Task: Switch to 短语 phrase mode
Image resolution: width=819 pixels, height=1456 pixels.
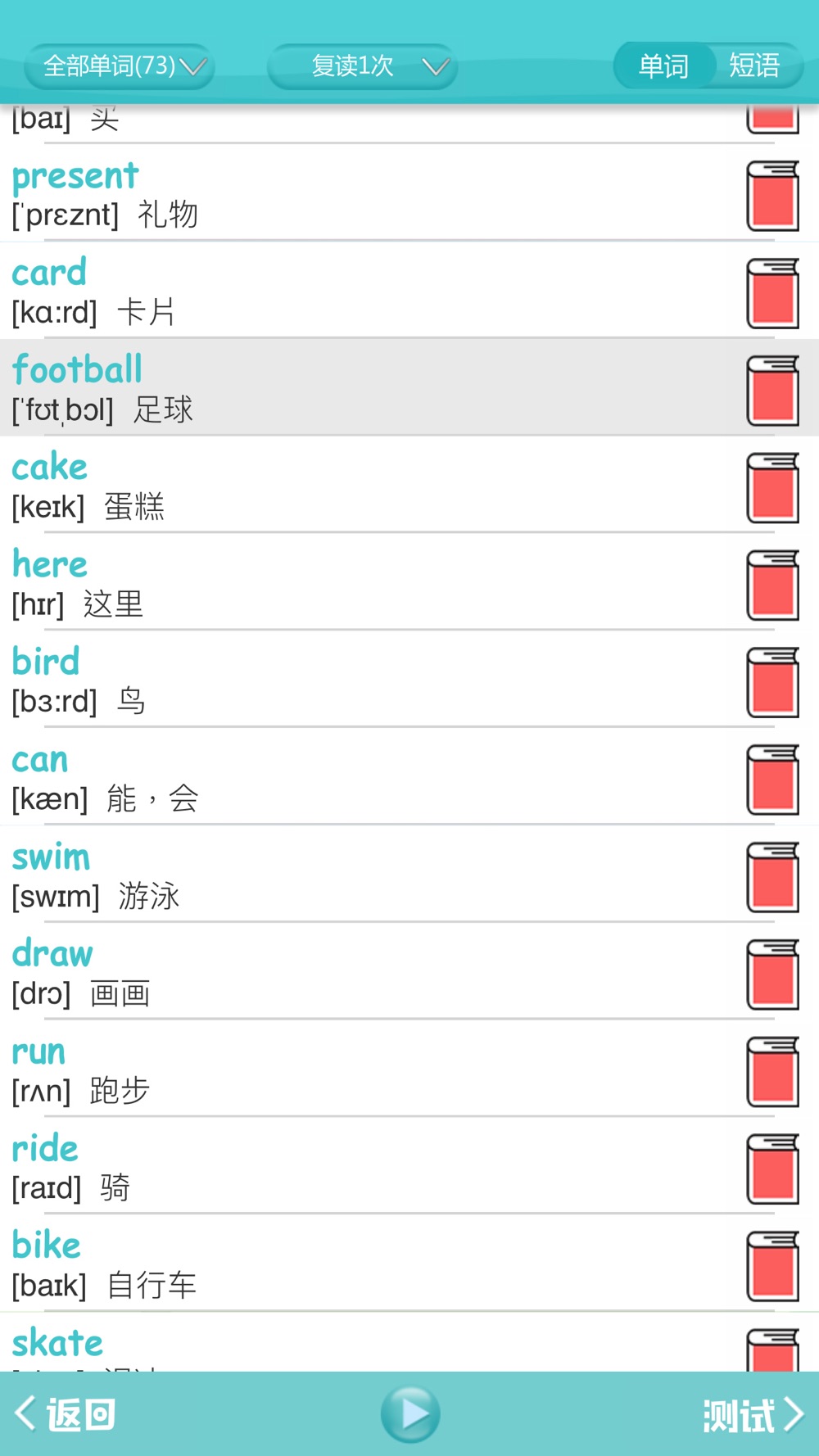Action: pos(754,66)
